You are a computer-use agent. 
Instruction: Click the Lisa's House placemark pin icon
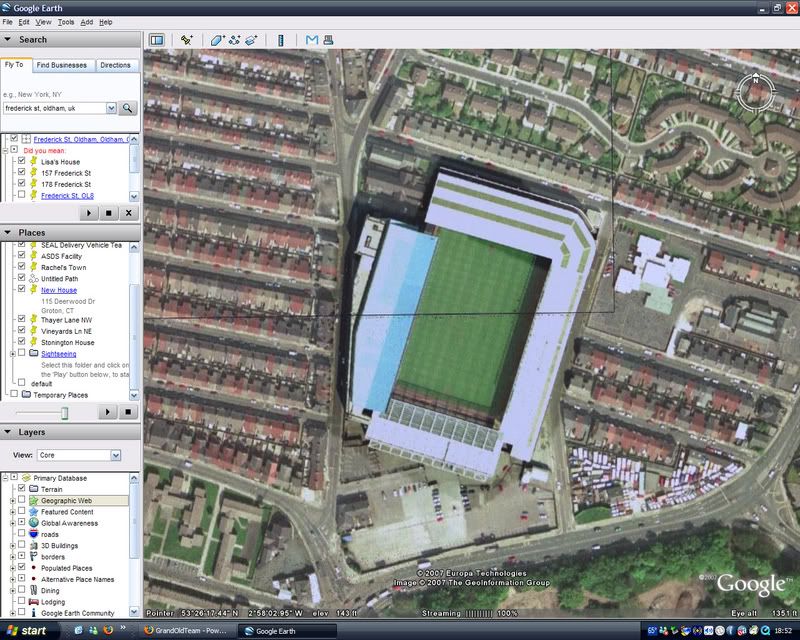[34, 161]
